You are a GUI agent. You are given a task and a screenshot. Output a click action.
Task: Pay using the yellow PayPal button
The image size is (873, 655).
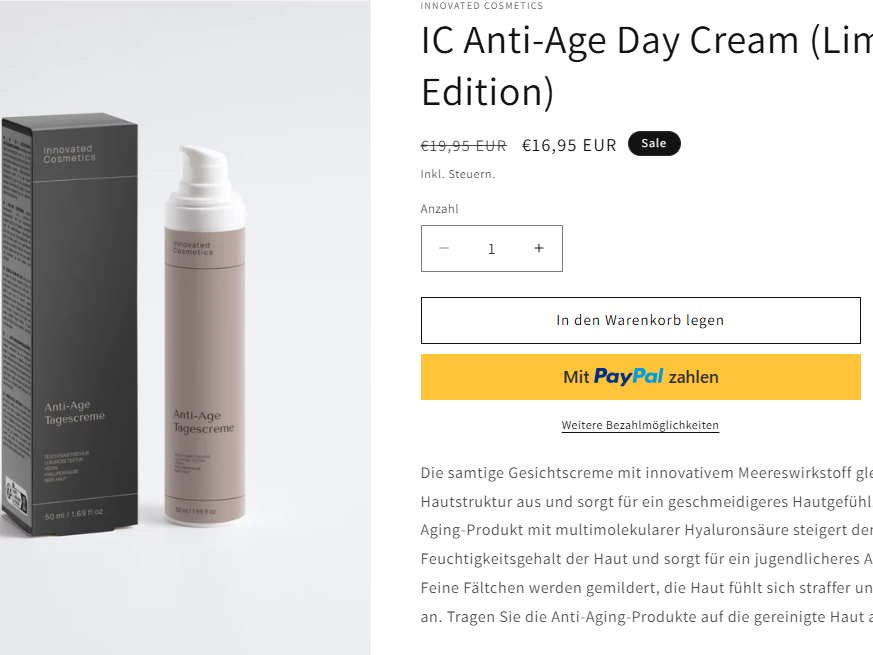click(640, 377)
